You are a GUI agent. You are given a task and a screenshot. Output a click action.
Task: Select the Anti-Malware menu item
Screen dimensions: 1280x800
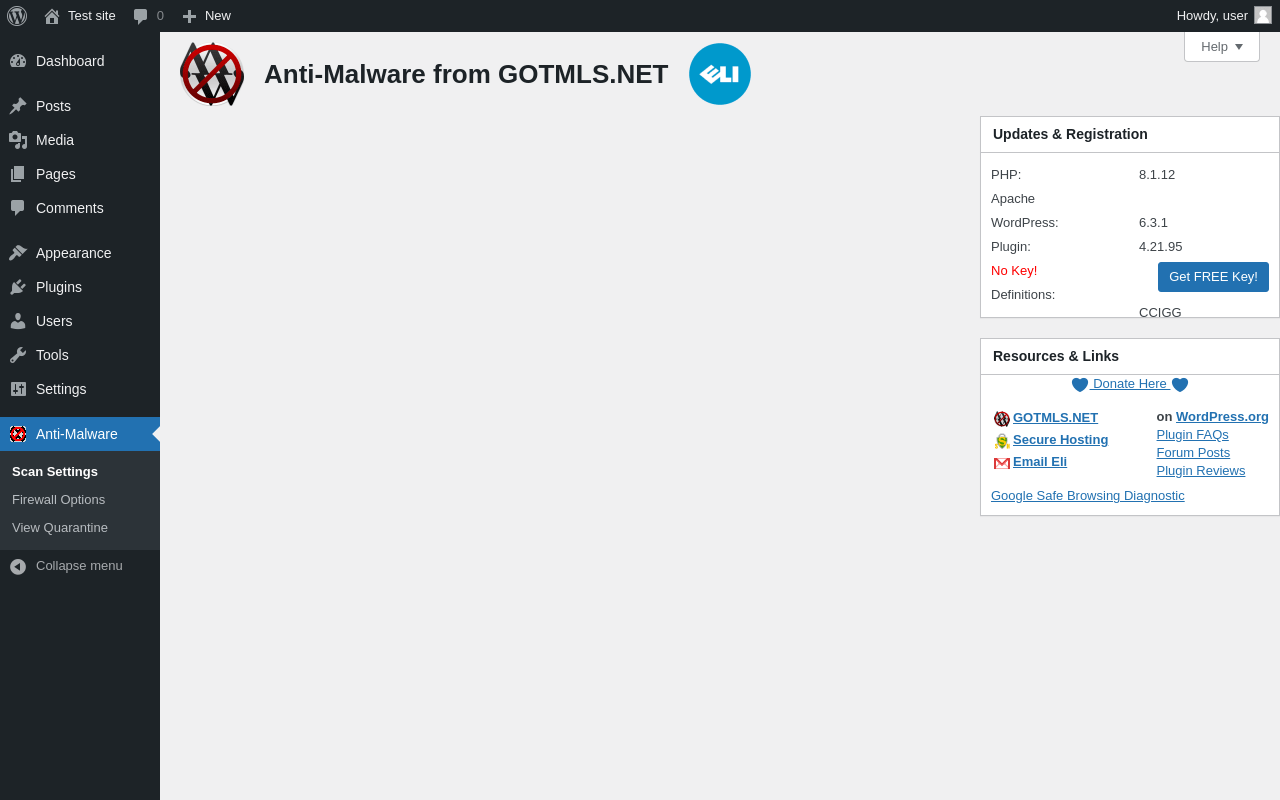[x=80, y=434]
